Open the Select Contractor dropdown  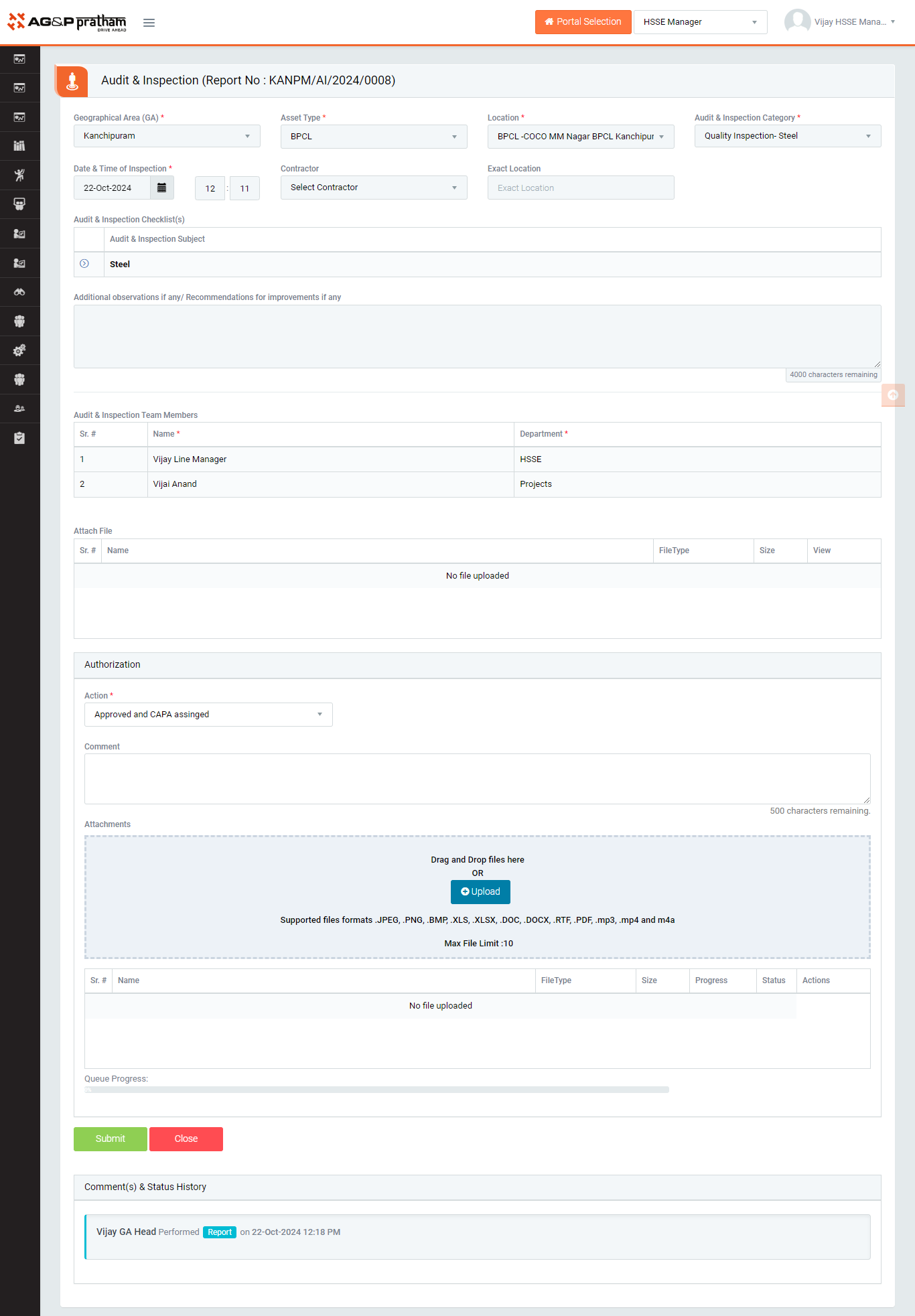[x=373, y=188]
